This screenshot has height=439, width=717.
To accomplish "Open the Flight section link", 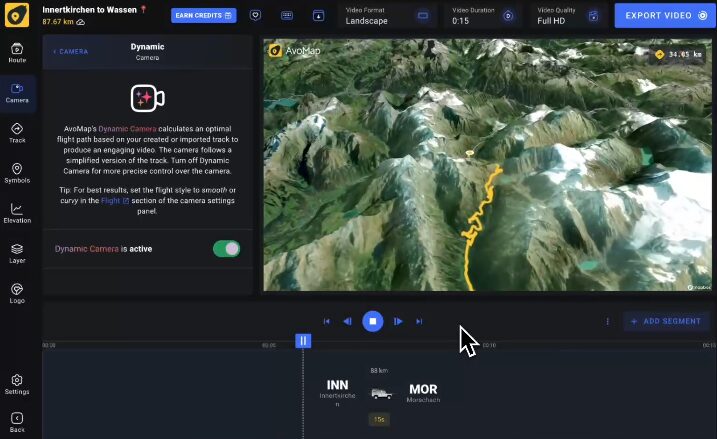I will click(x=114, y=201).
